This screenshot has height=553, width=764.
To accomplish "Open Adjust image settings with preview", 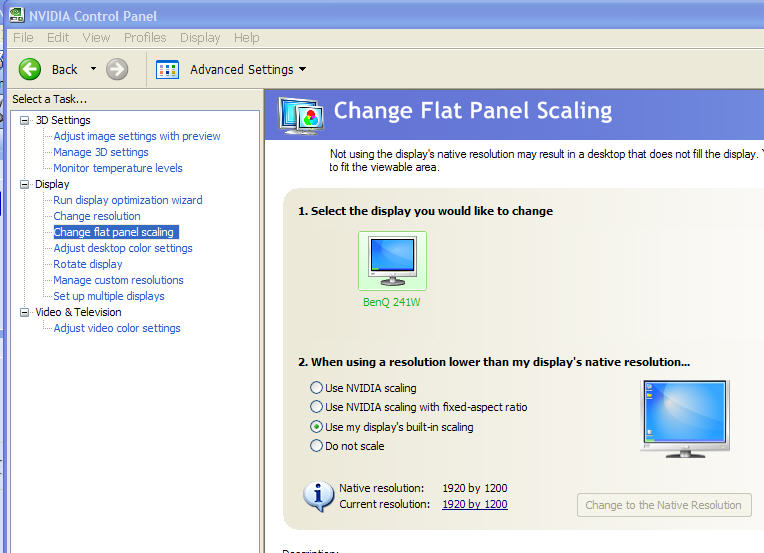I will click(137, 136).
